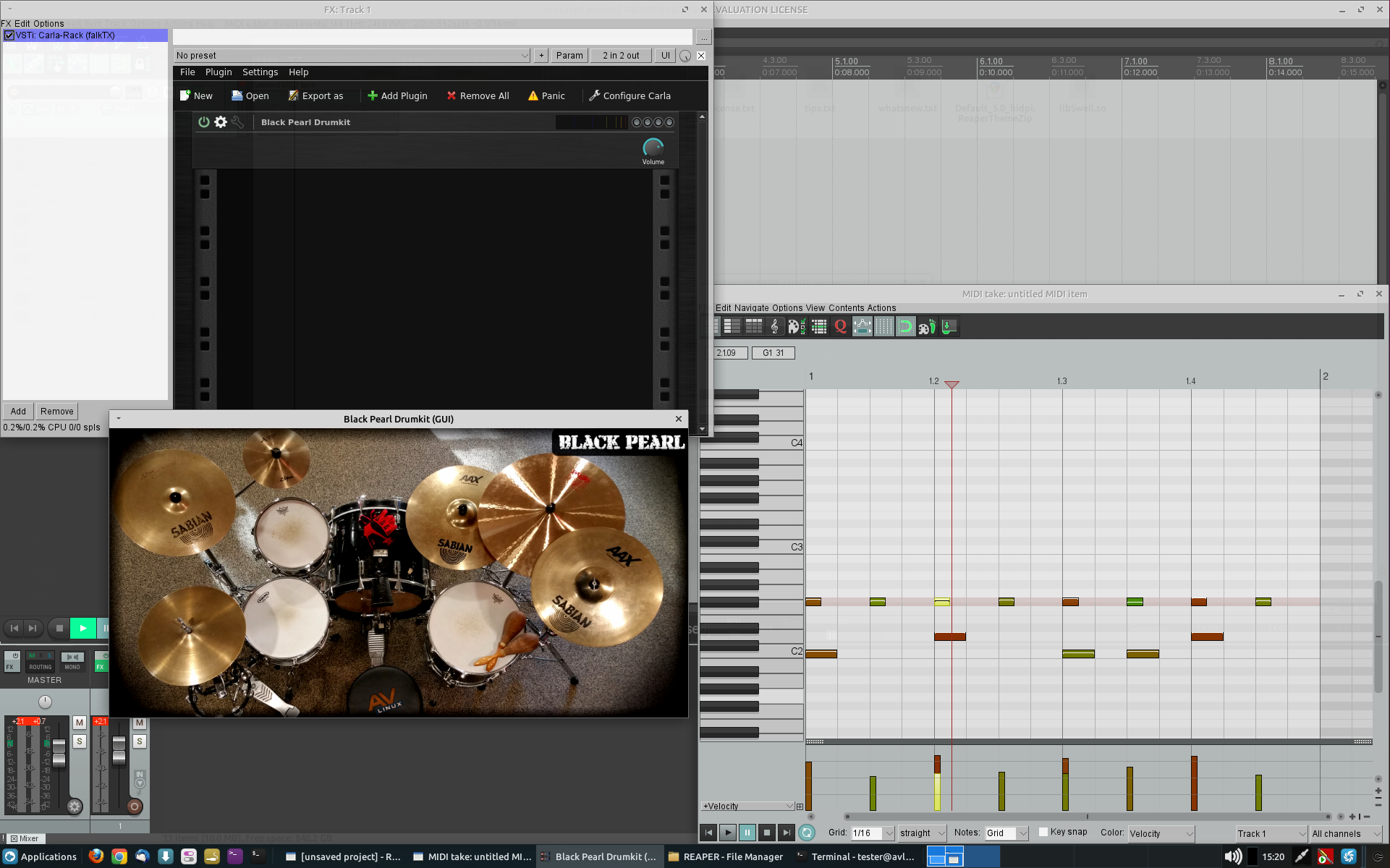Click the Panic button

pos(546,95)
